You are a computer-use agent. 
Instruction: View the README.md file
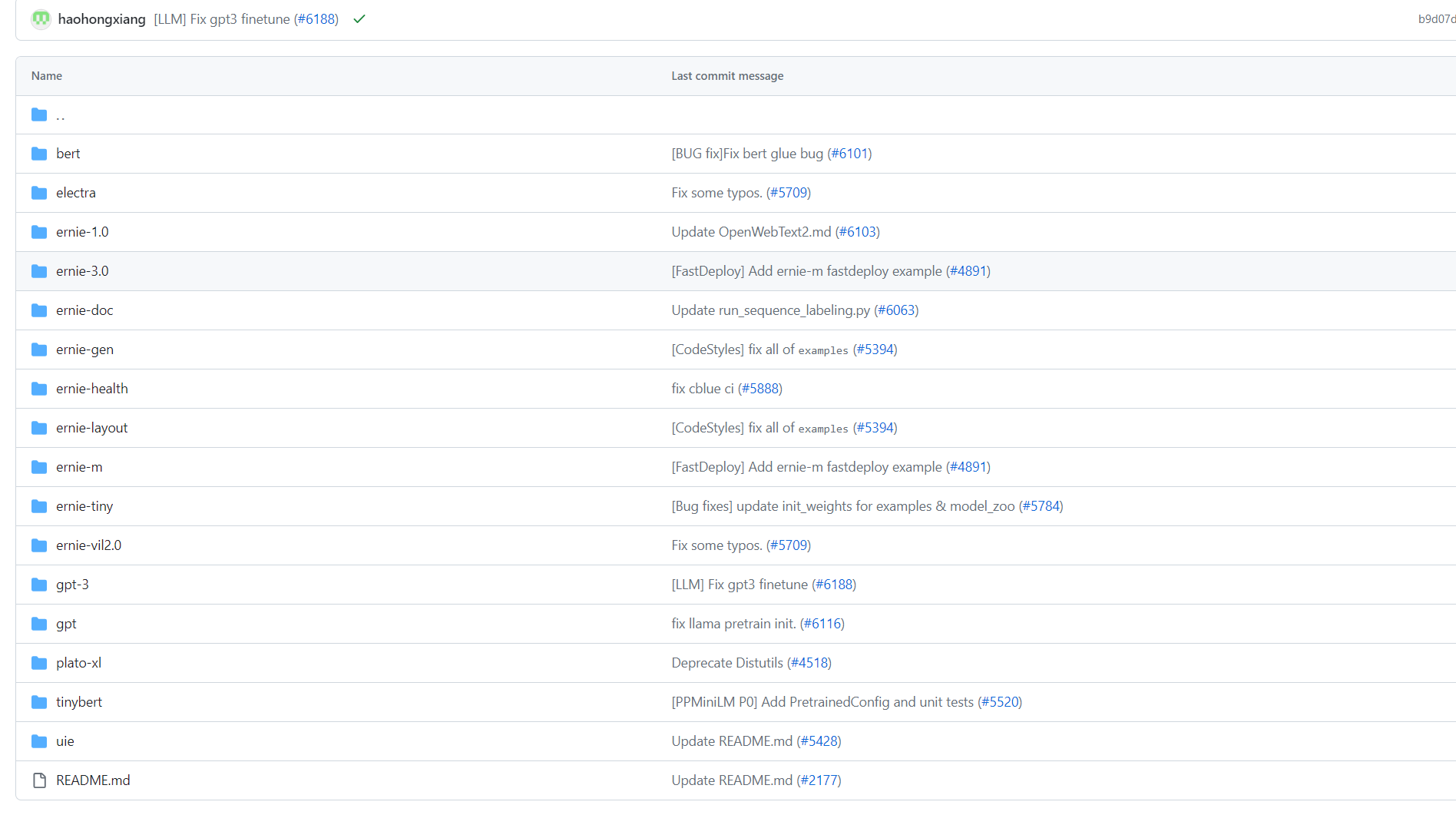93,780
